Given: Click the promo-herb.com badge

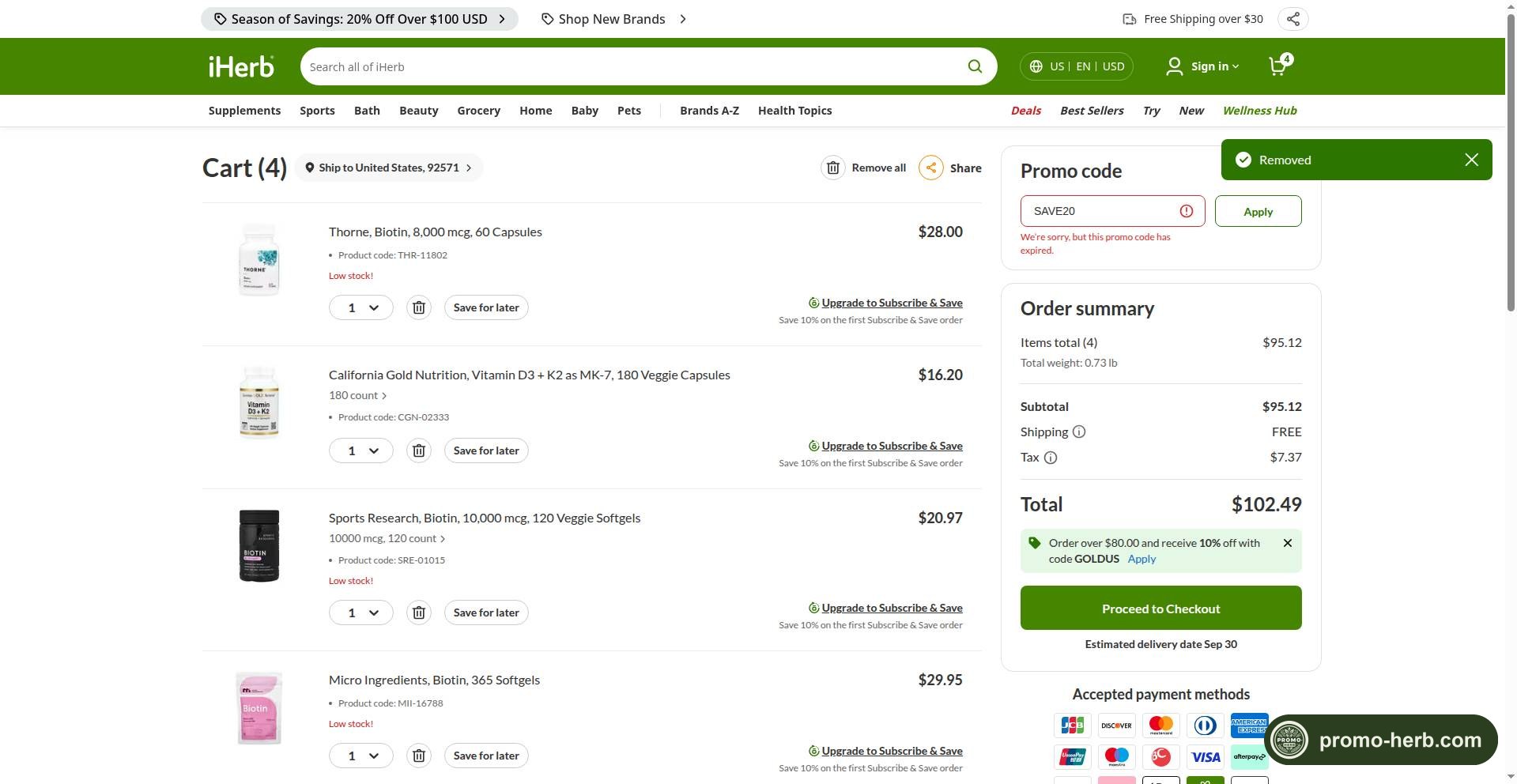Looking at the screenshot, I should pyautogui.click(x=1381, y=740).
